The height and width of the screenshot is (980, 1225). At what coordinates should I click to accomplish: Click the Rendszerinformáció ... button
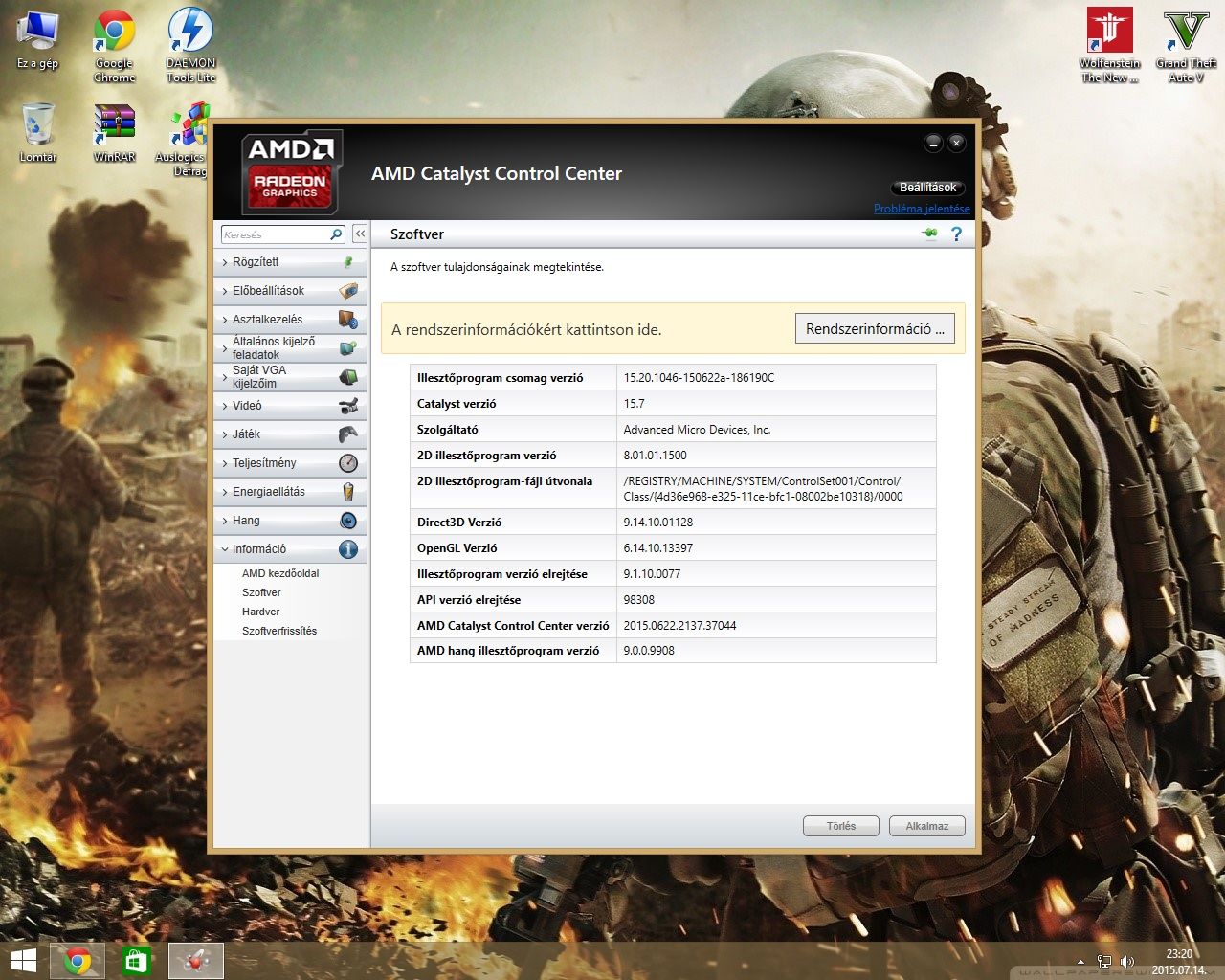coord(875,328)
